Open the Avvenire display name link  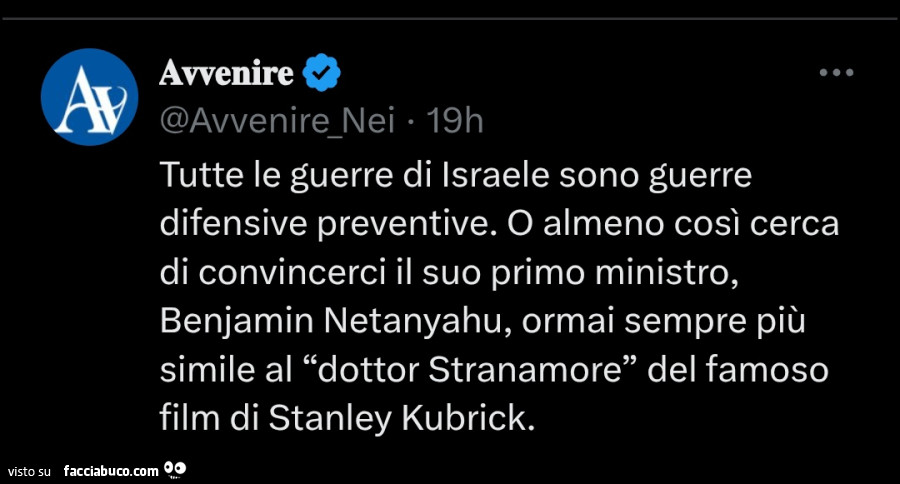[226, 72]
